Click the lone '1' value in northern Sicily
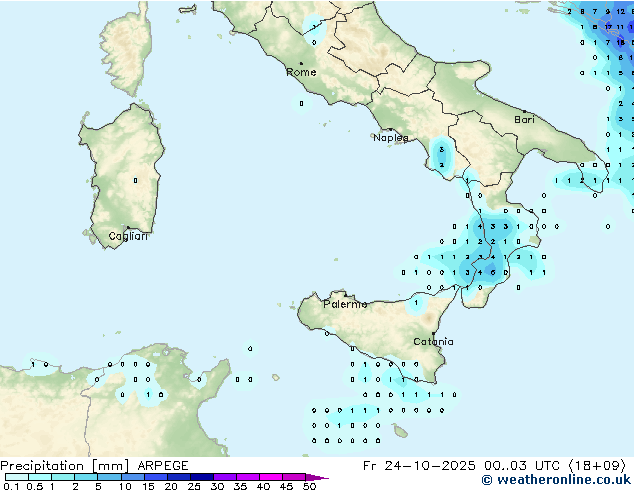634x490 pixels. click(x=416, y=302)
